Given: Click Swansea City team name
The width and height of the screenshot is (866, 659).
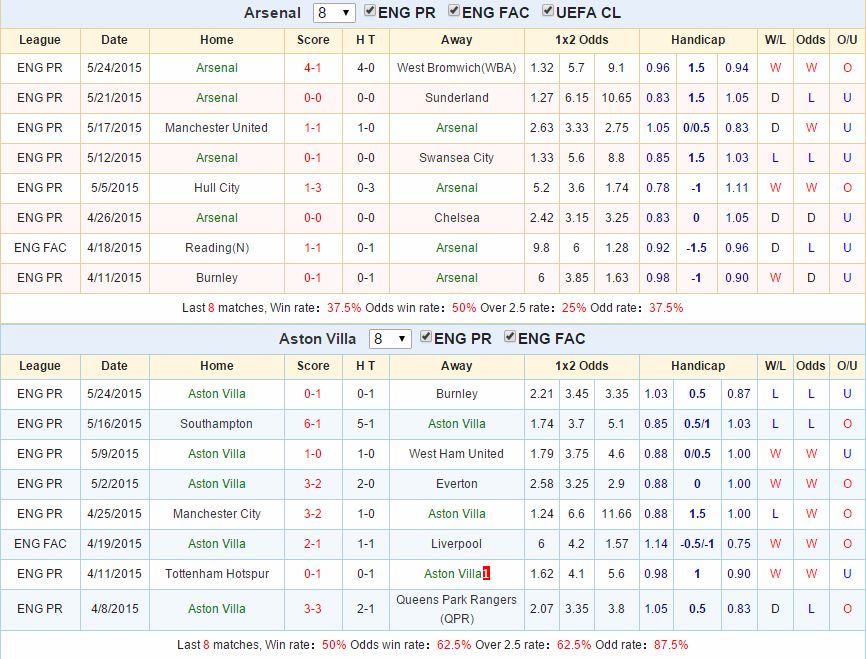Looking at the screenshot, I should point(457,158).
